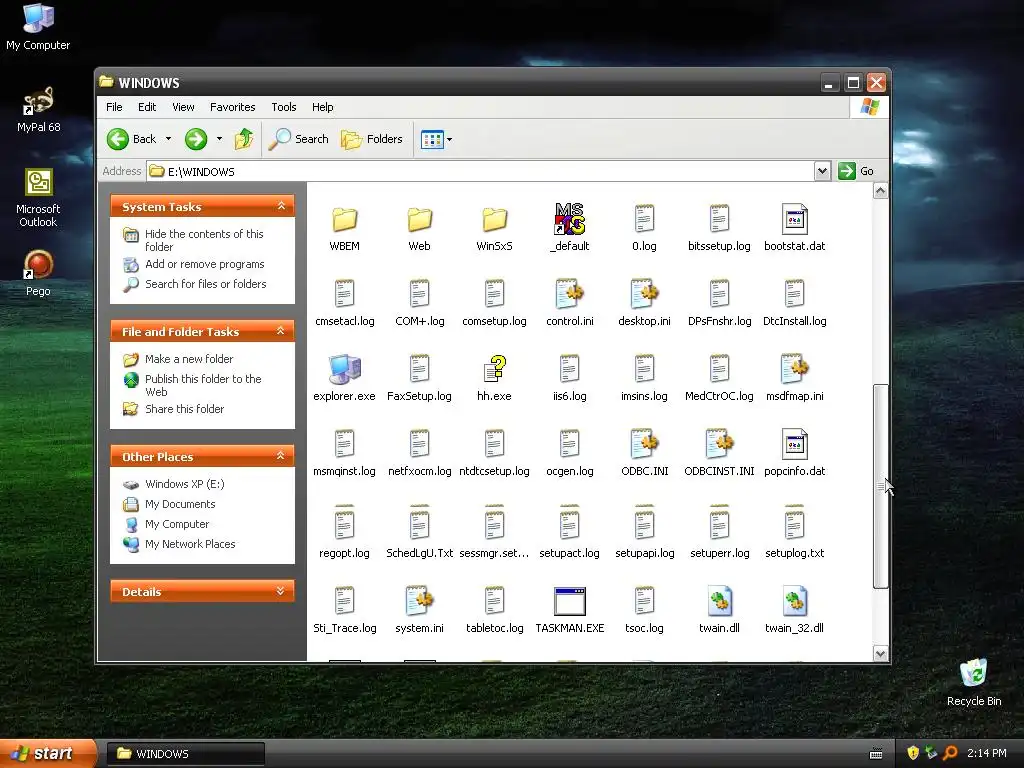Collapse the File and Folder Tasks panel
Screen dimensions: 1024x768
coord(281,330)
